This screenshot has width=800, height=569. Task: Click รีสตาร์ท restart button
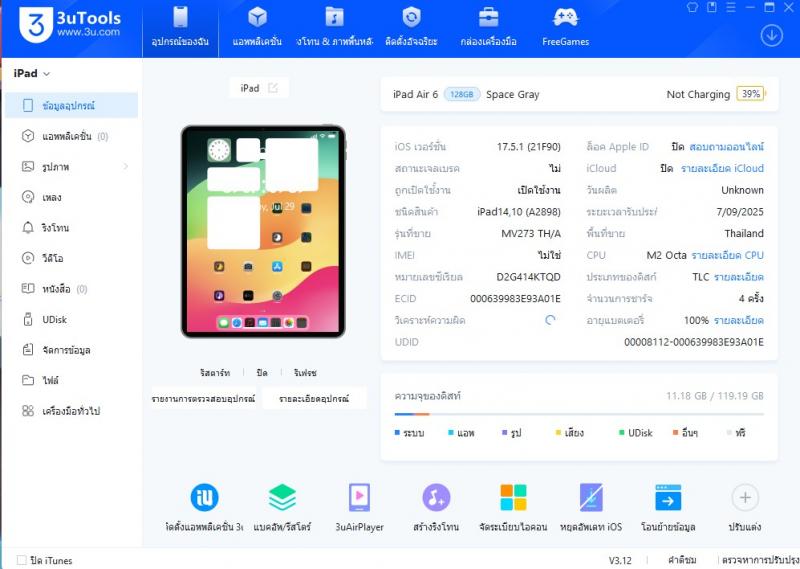(215, 373)
